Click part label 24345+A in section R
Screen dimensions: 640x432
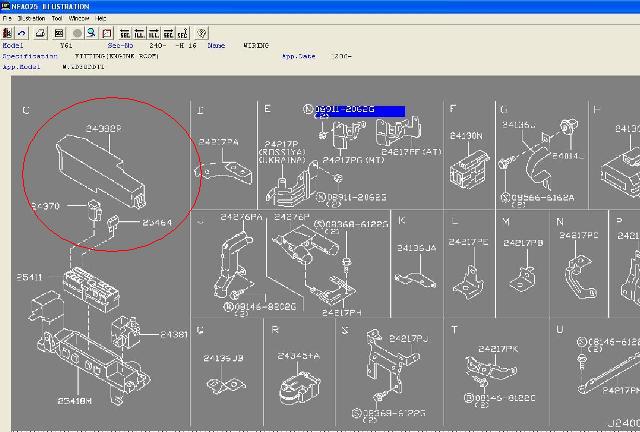298,355
